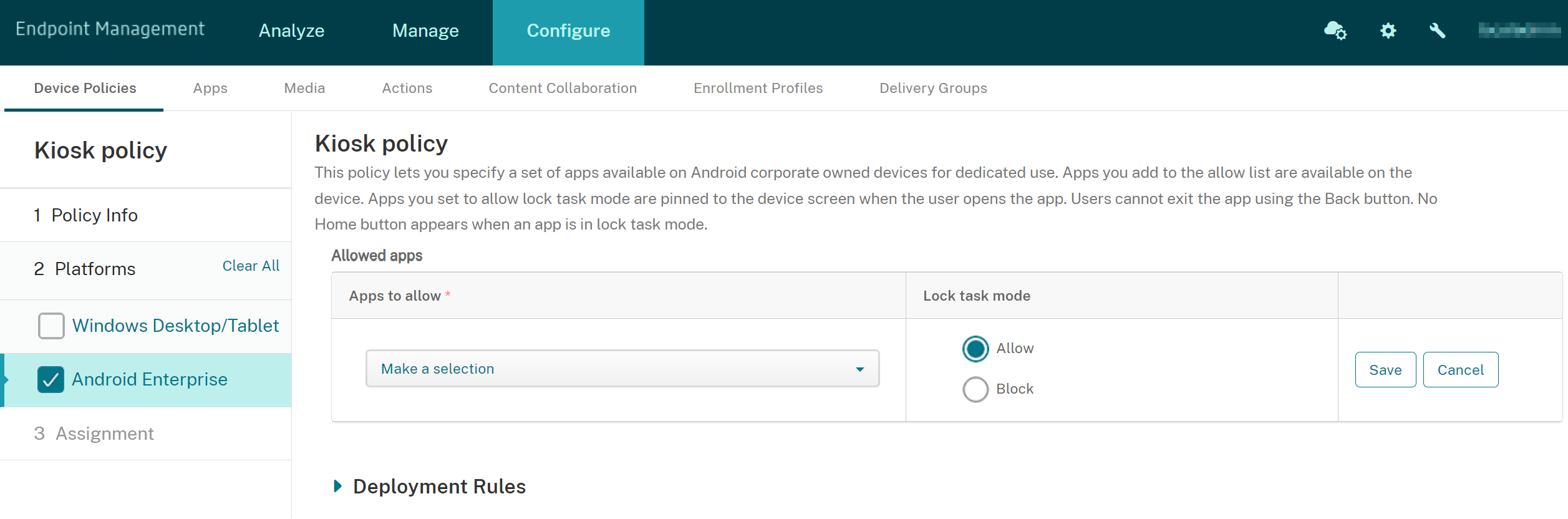Click the Save button for allowed app

pos(1385,370)
